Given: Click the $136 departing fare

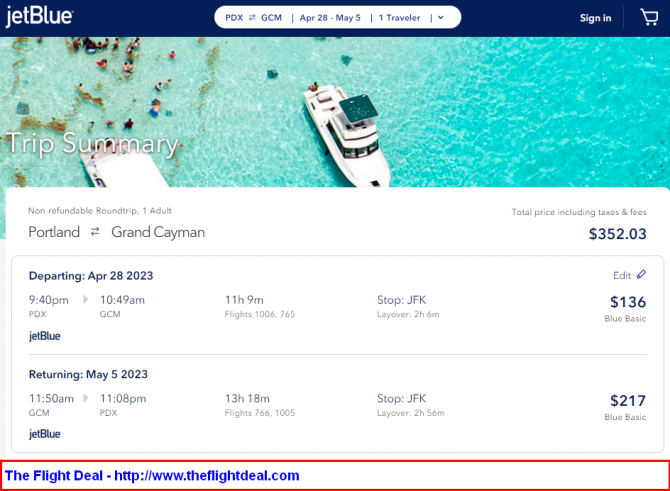Looking at the screenshot, I should pos(628,302).
